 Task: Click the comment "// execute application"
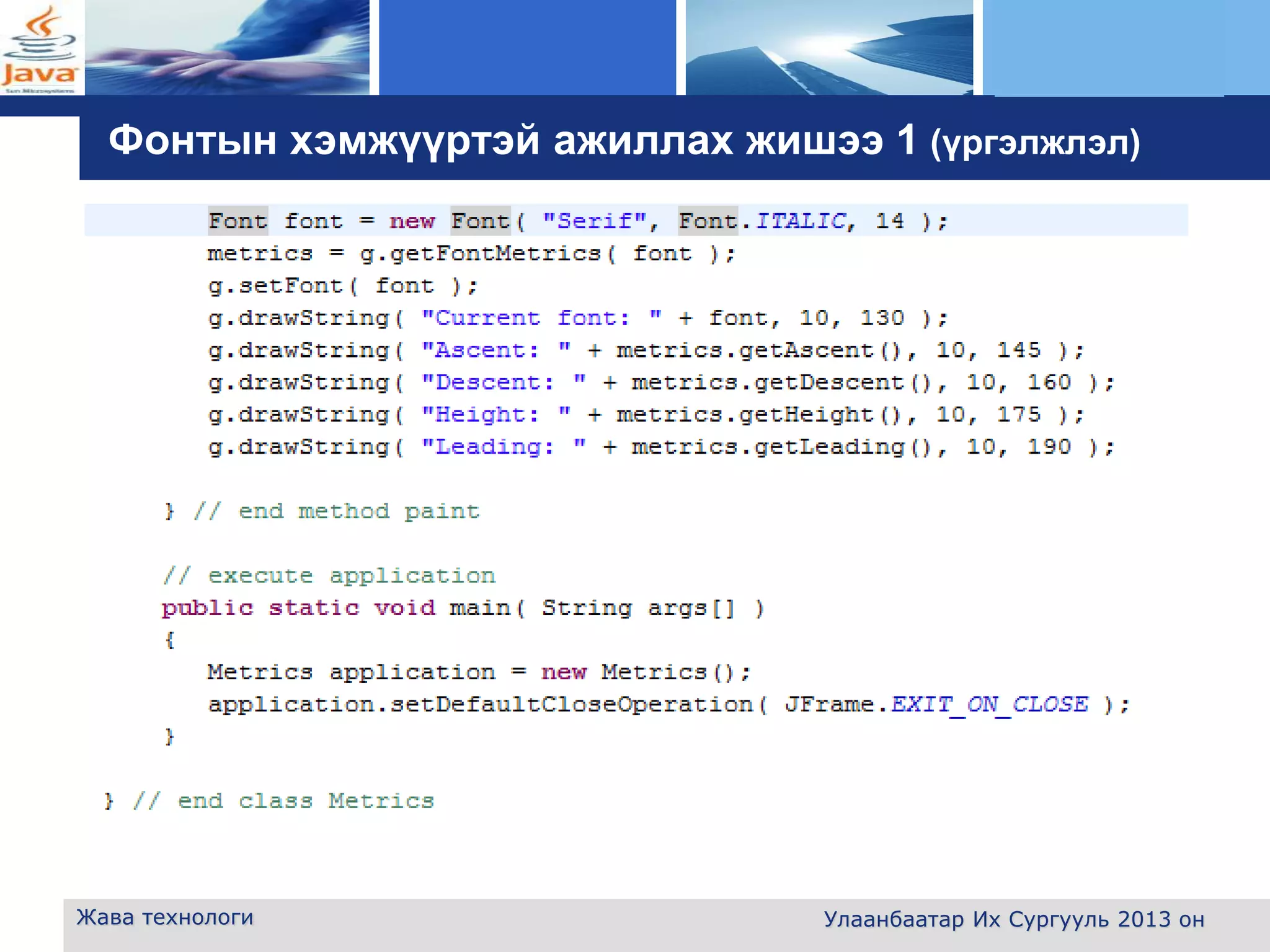(329, 576)
